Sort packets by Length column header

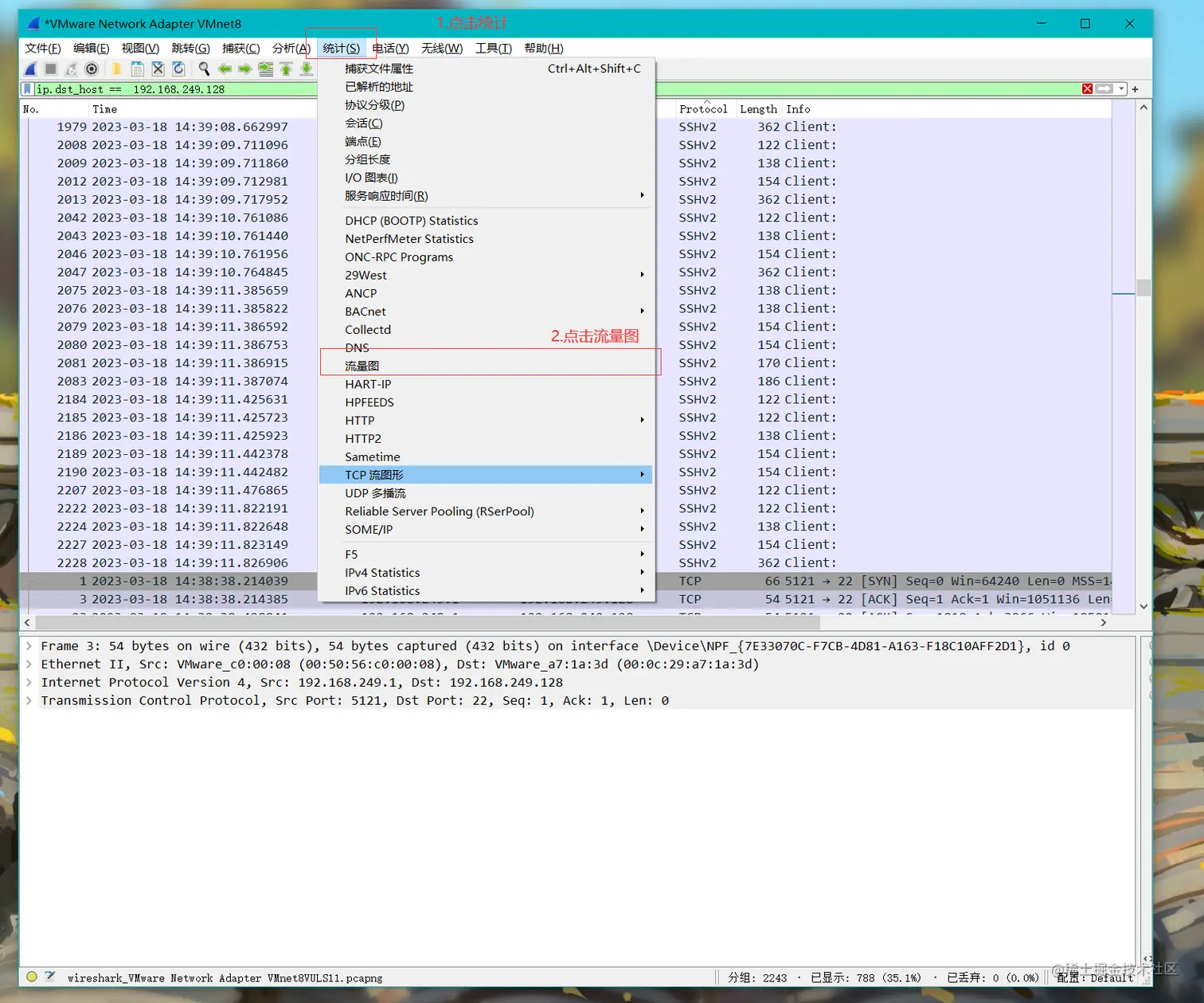tap(758, 109)
